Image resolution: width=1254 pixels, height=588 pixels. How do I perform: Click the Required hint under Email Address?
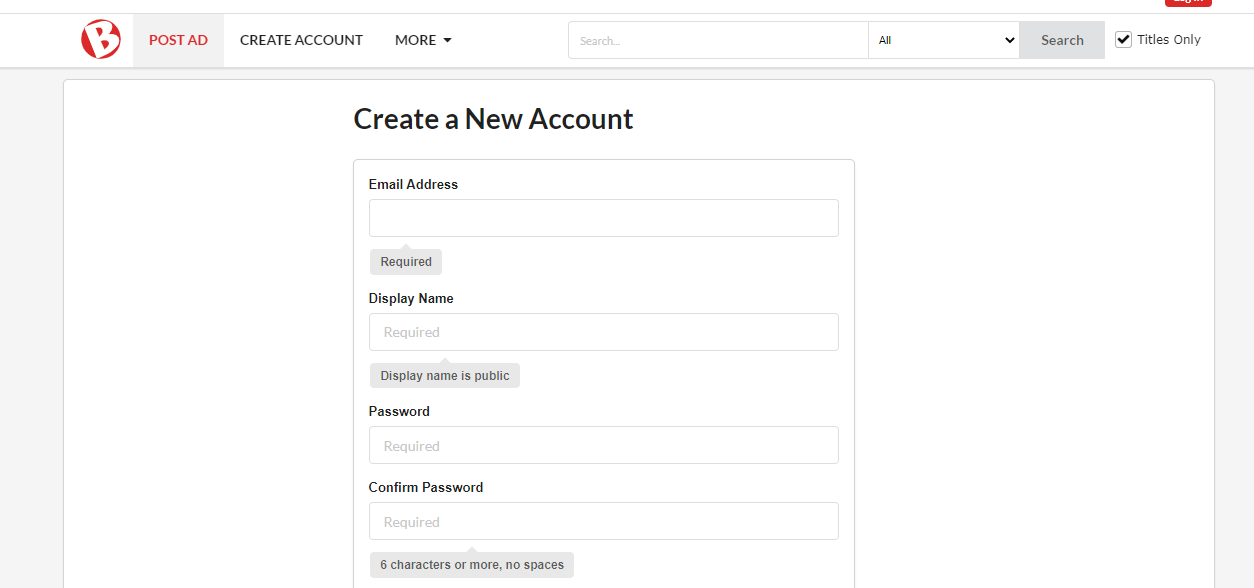pos(405,262)
